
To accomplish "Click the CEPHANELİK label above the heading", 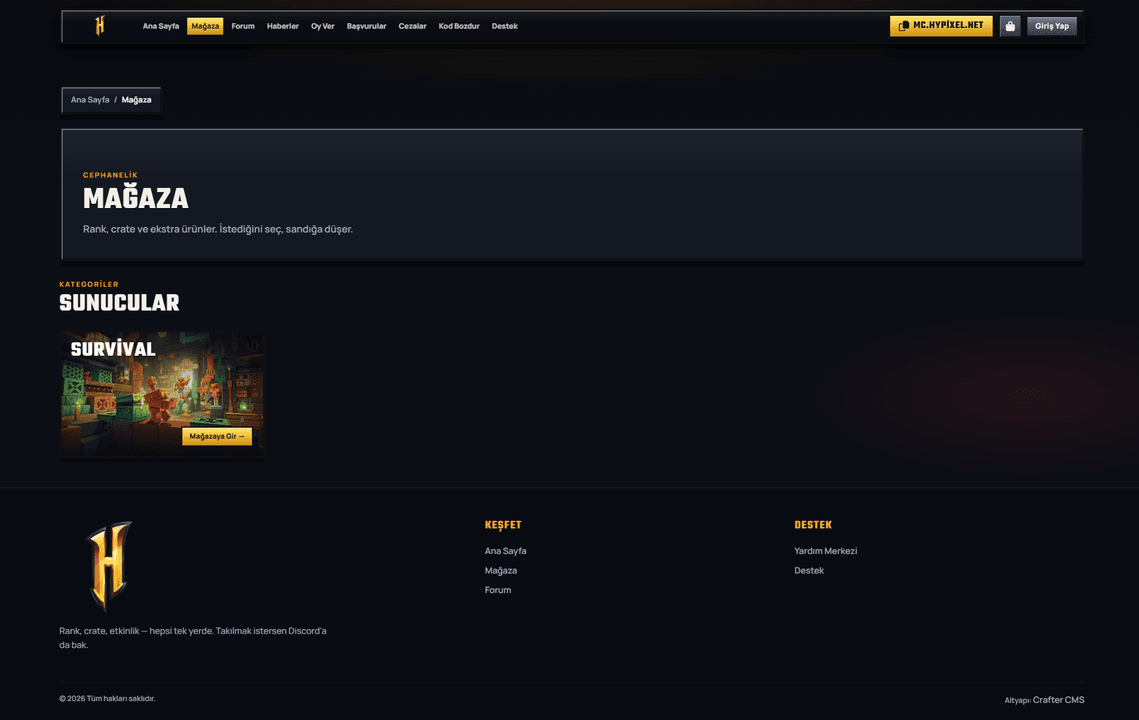I will tap(110, 175).
